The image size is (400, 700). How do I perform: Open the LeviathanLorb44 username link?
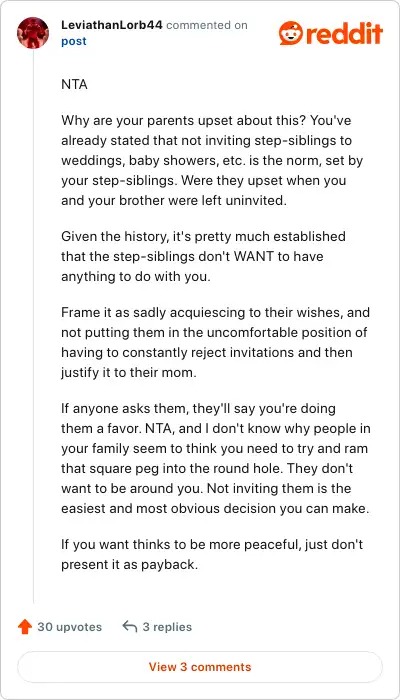[x=112, y=25]
